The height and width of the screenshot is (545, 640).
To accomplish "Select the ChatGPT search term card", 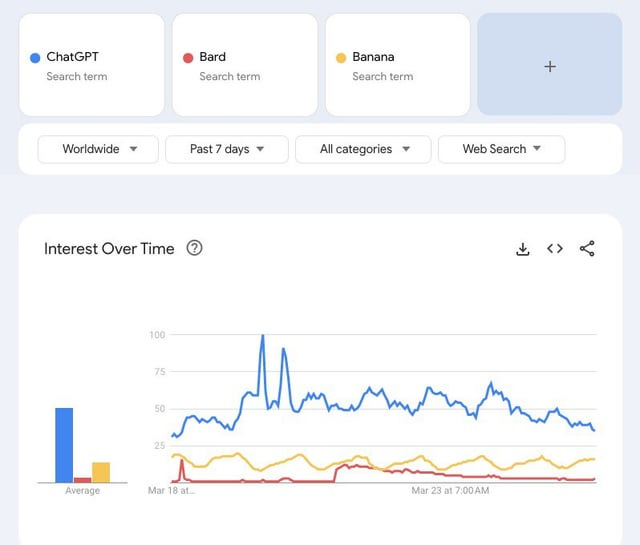I will (92, 65).
